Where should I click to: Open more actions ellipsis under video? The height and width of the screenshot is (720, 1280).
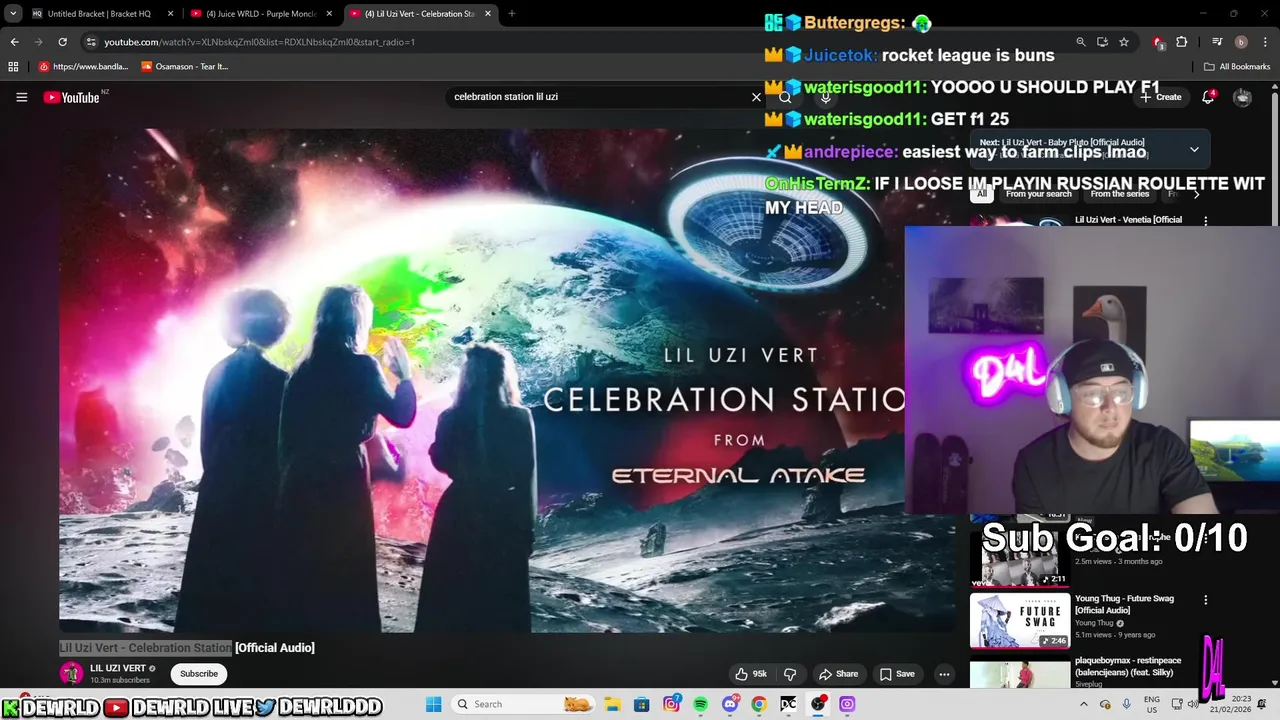click(943, 674)
